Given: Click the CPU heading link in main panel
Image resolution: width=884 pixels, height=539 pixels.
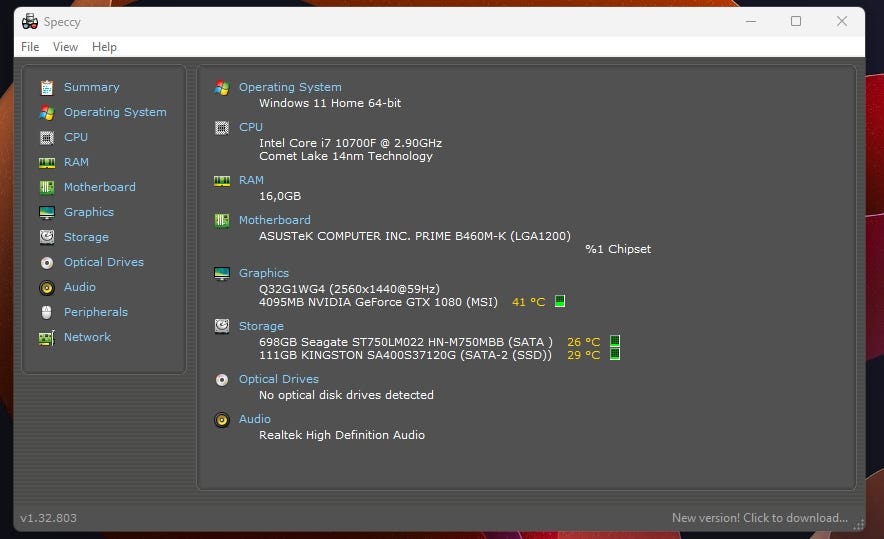Looking at the screenshot, I should click(251, 127).
